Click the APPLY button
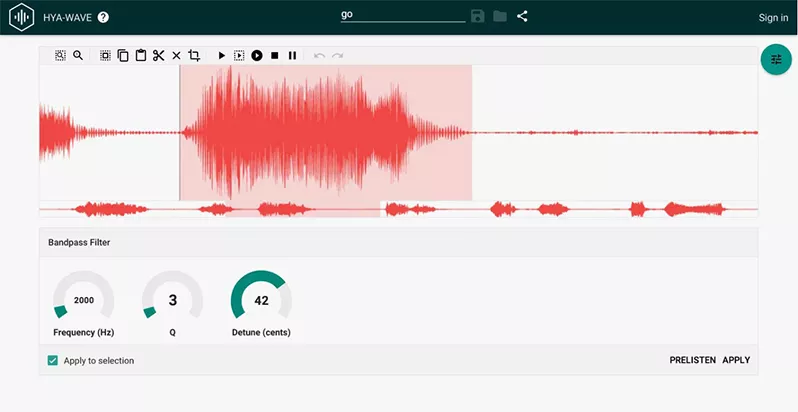 (736, 361)
